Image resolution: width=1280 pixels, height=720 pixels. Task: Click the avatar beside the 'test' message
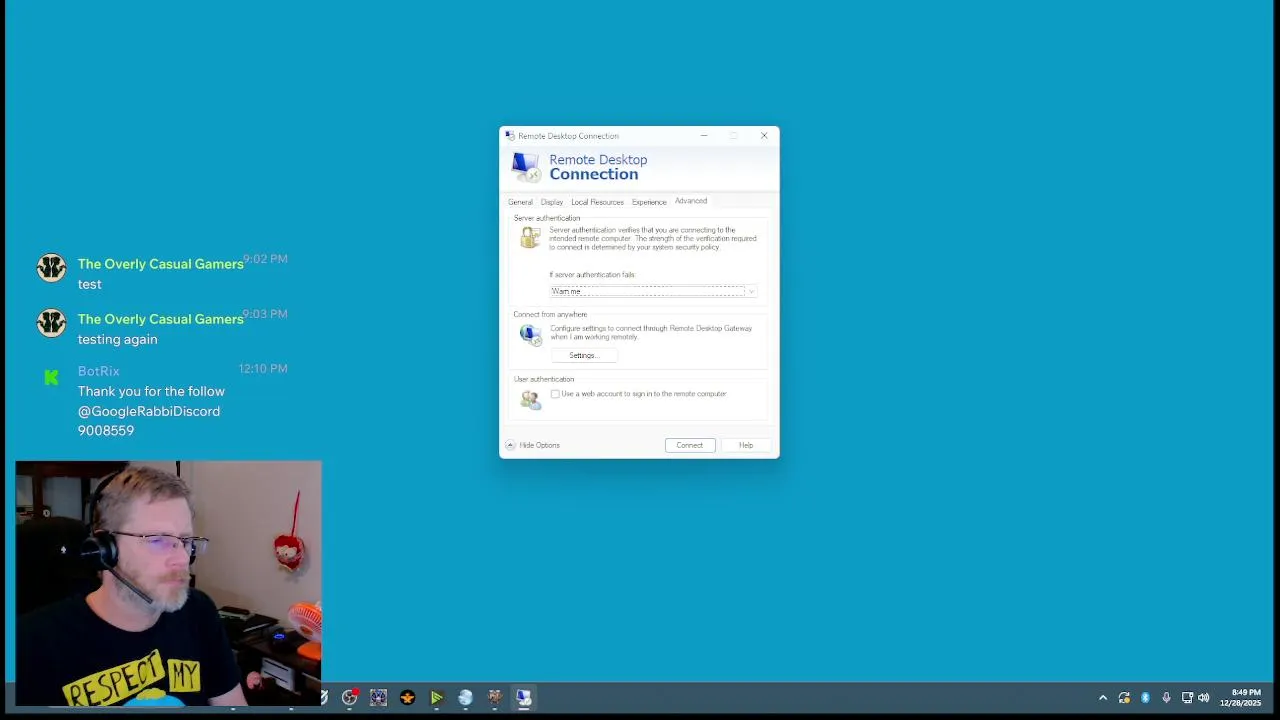[51, 268]
